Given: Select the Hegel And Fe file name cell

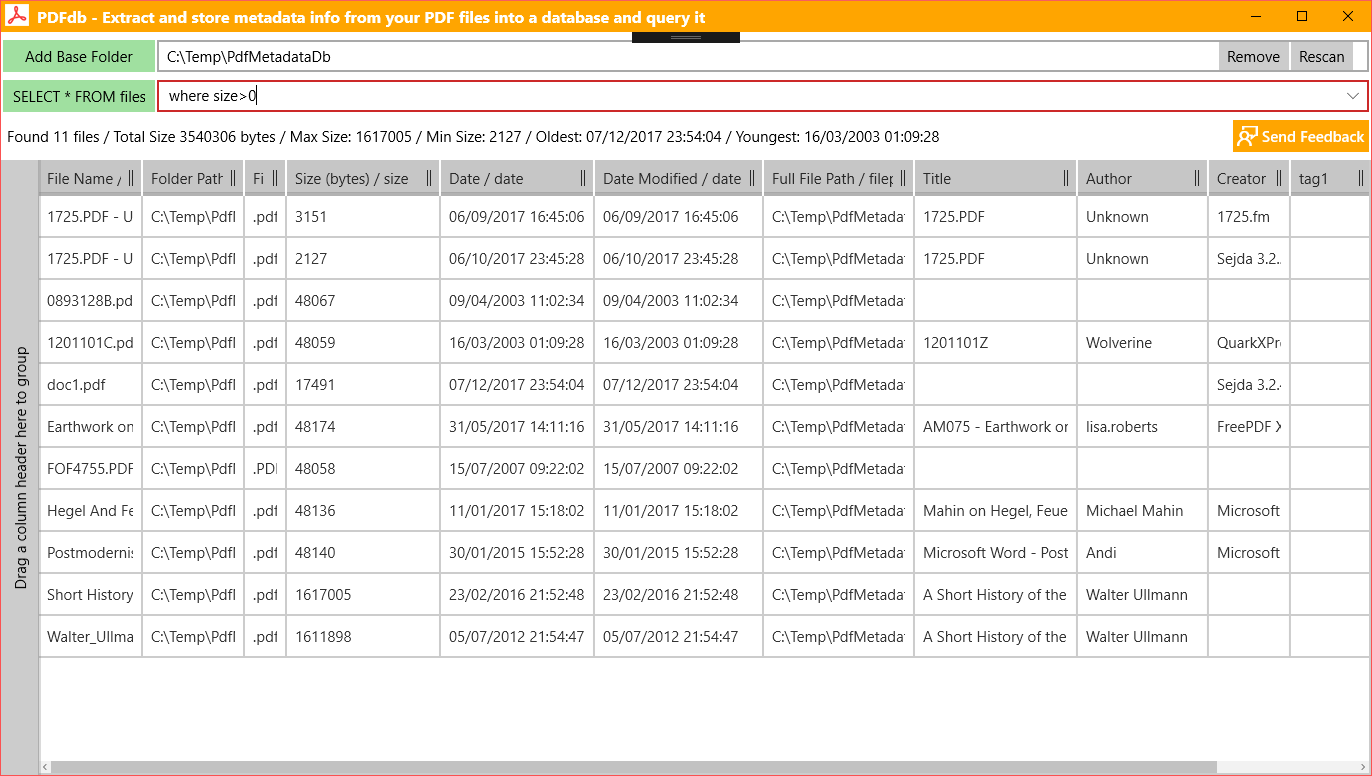Looking at the screenshot, I should [91, 511].
